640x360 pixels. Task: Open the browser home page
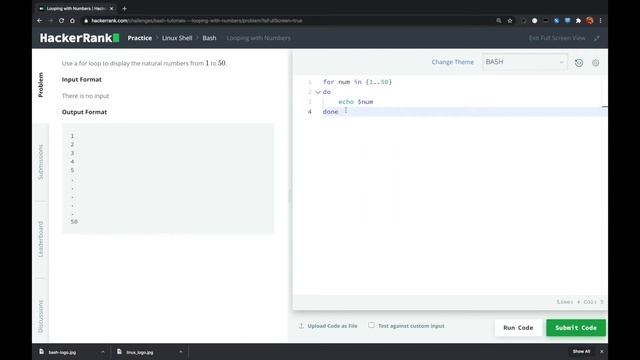[x=72, y=20]
